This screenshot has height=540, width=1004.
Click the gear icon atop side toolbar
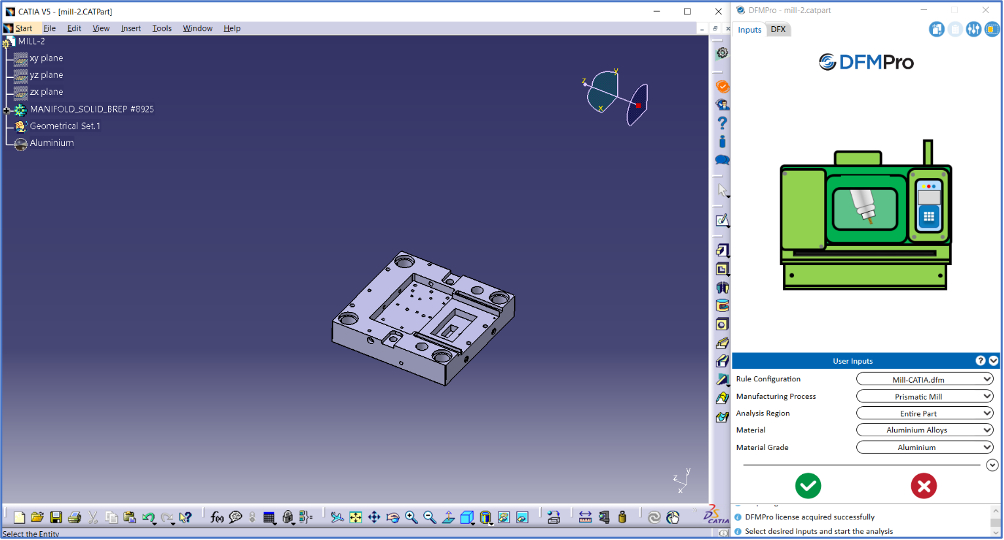click(x=722, y=53)
